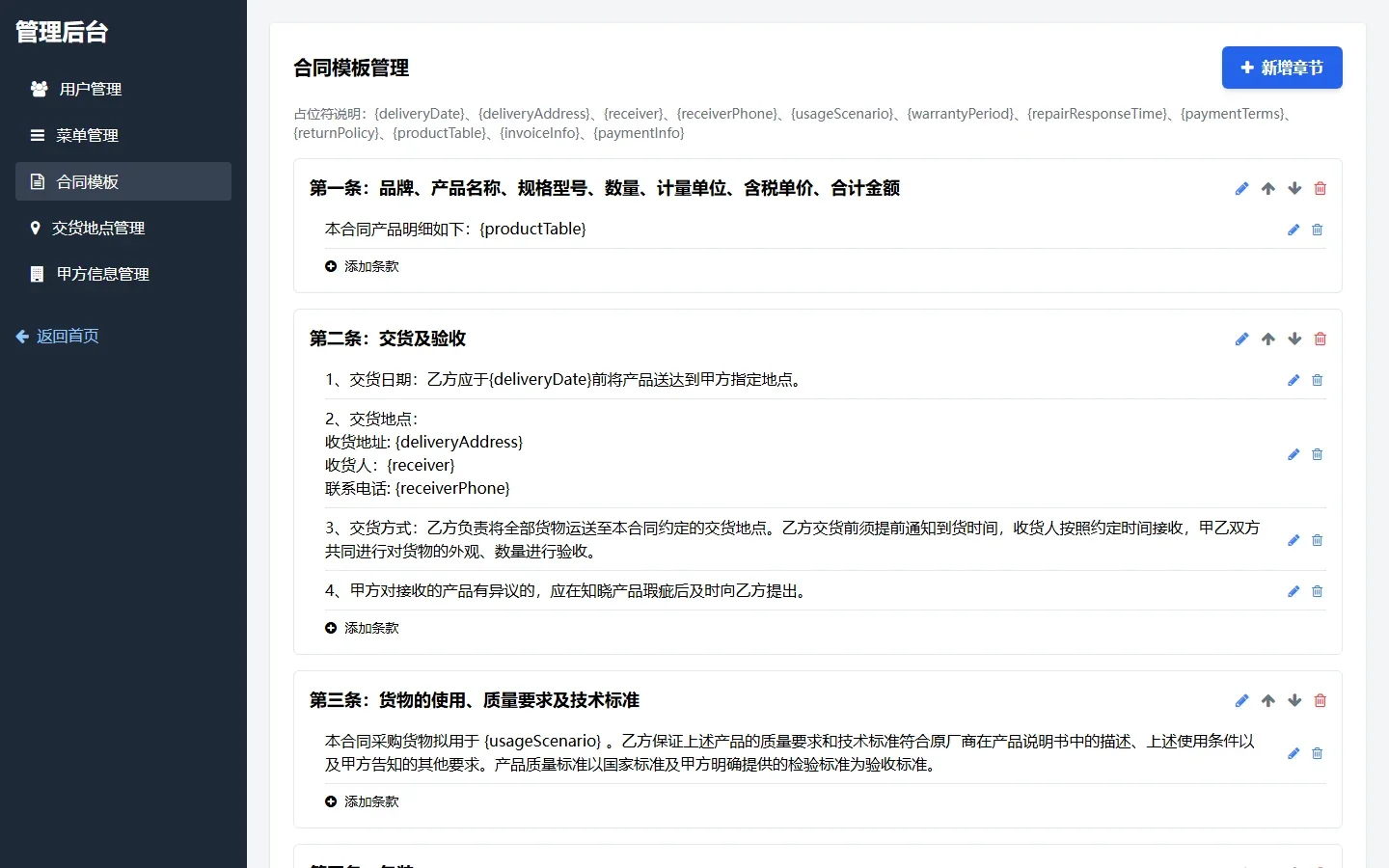Move 第三条 section down
The height and width of the screenshot is (868, 1389).
(x=1294, y=701)
